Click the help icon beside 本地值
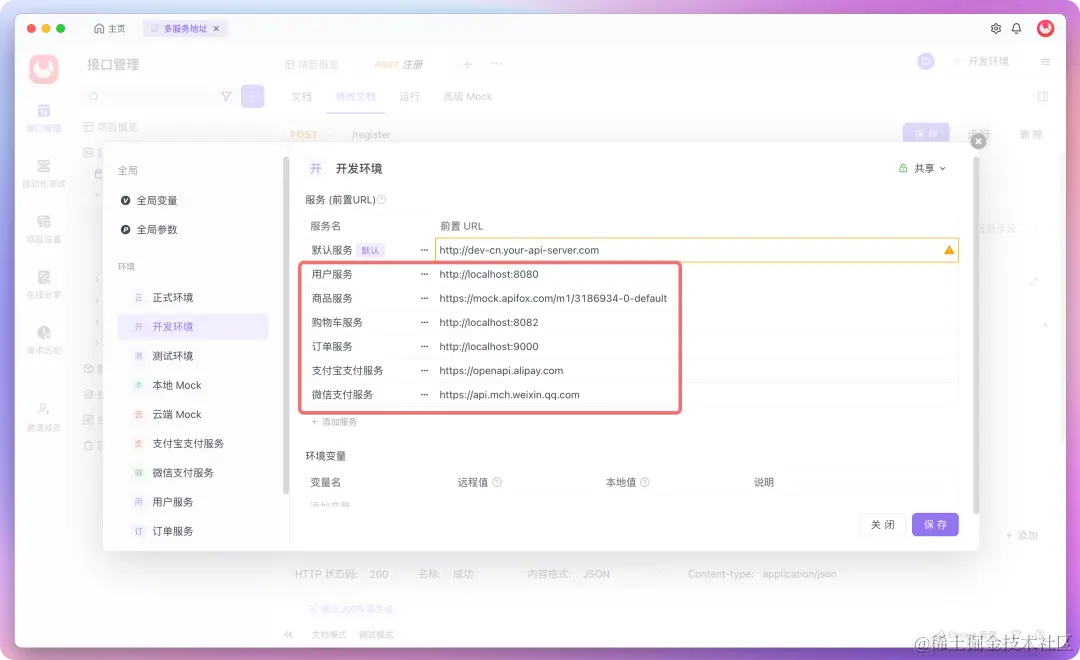Image resolution: width=1080 pixels, height=660 pixels. pos(645,482)
